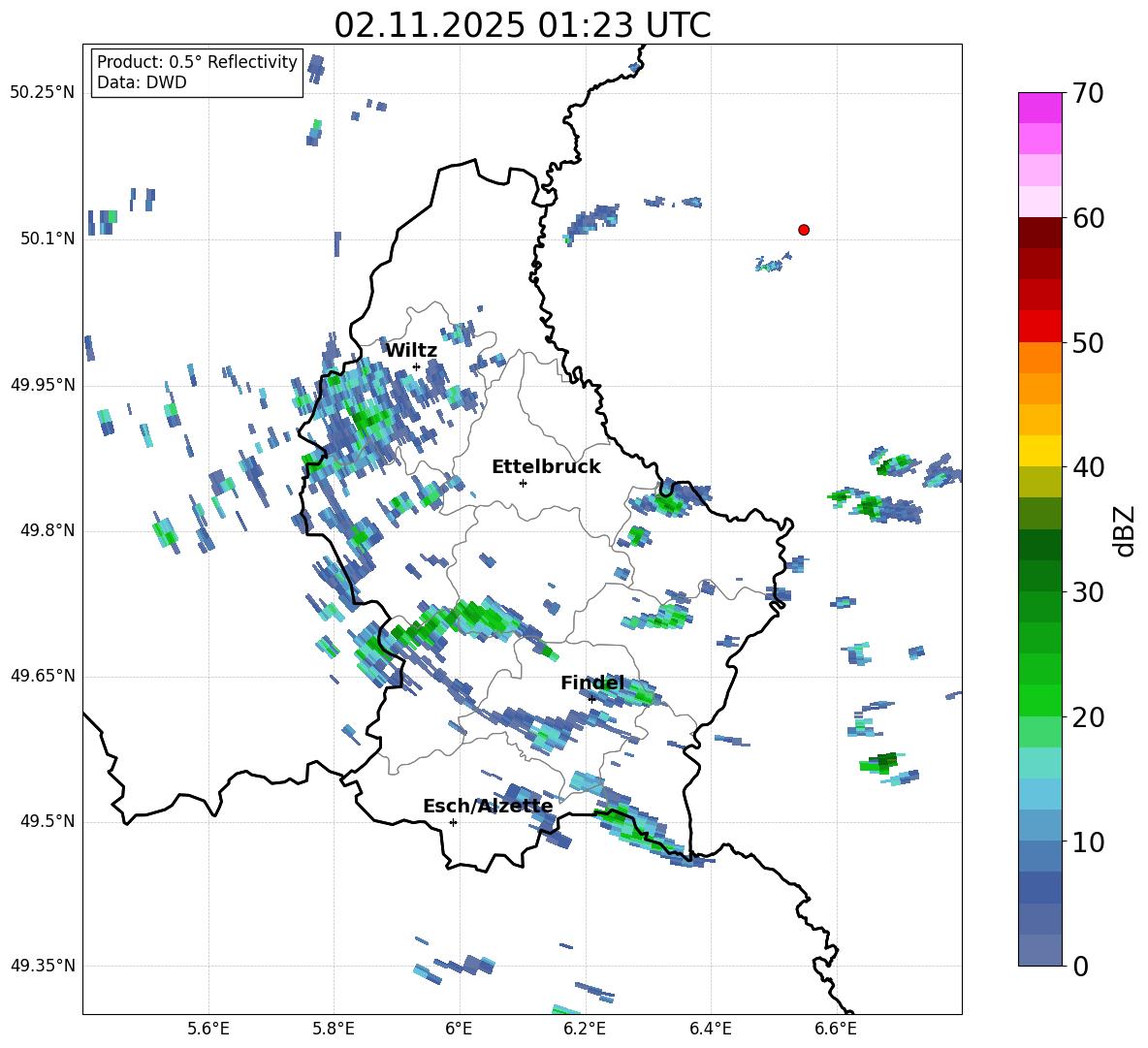The width and height of the screenshot is (1148, 1048).
Task: Click the red radar location dot
Action: [803, 230]
